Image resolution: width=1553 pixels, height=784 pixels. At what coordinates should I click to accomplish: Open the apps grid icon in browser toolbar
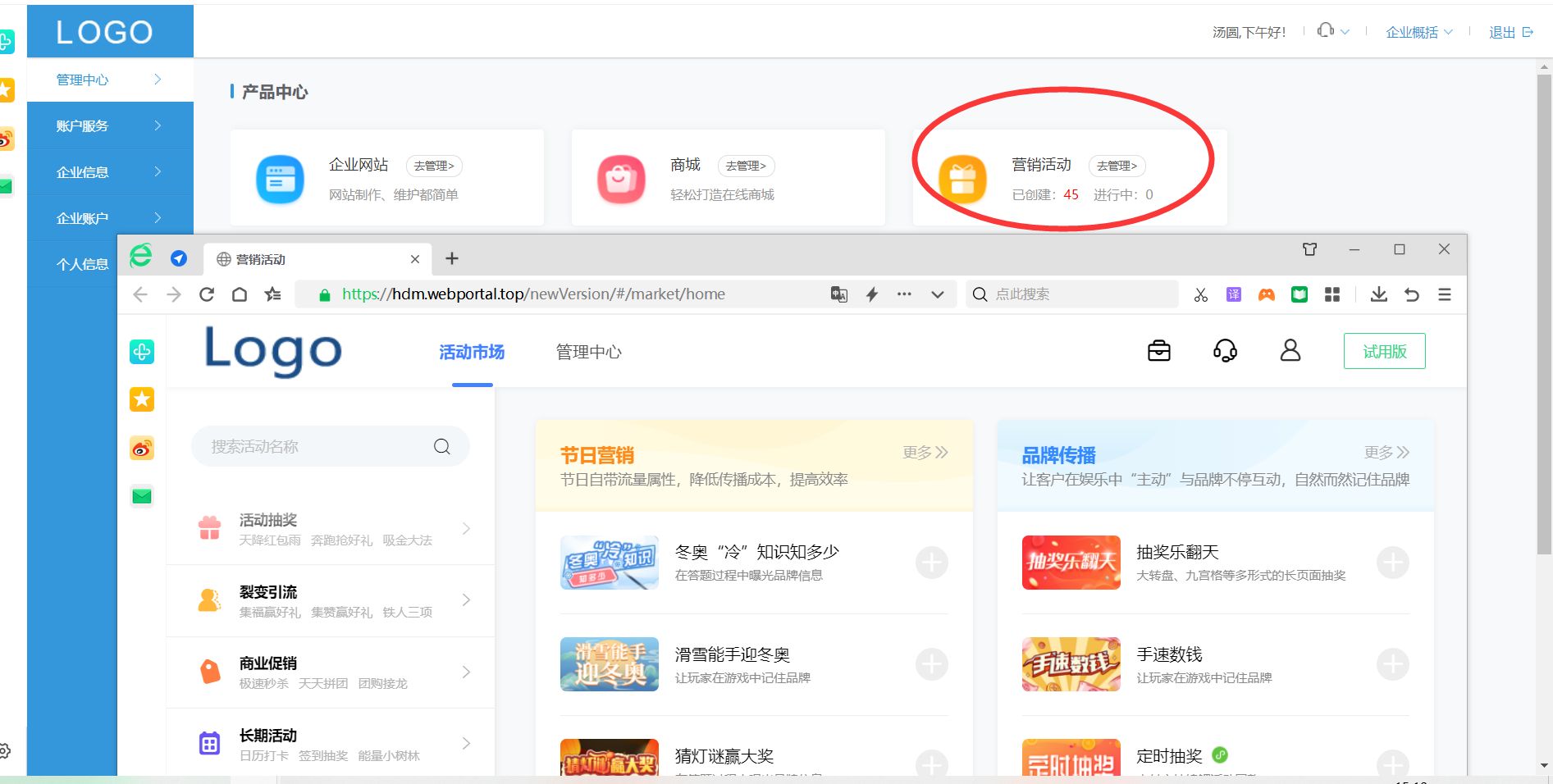(x=1331, y=294)
